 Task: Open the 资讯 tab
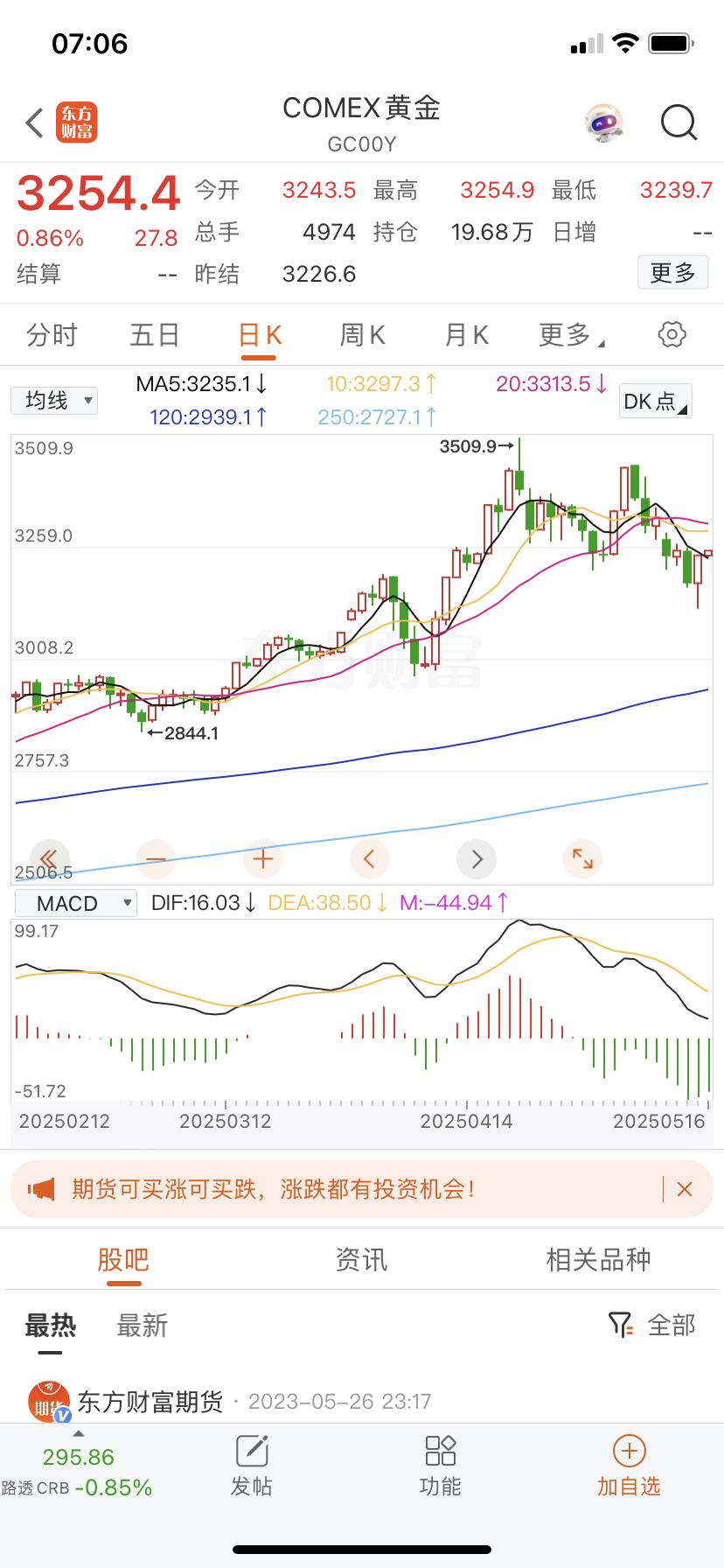361,1260
